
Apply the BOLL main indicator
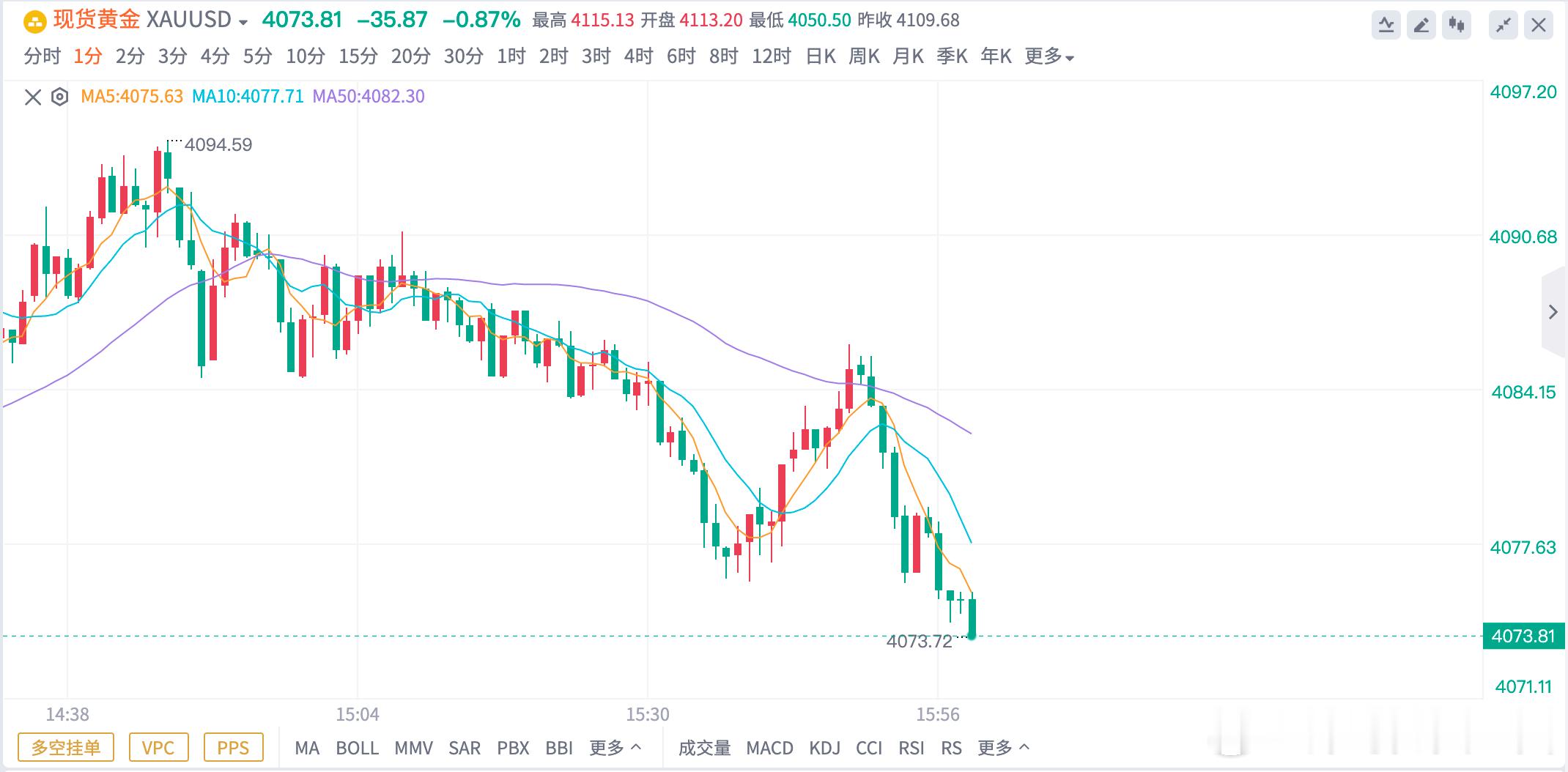coord(357,748)
